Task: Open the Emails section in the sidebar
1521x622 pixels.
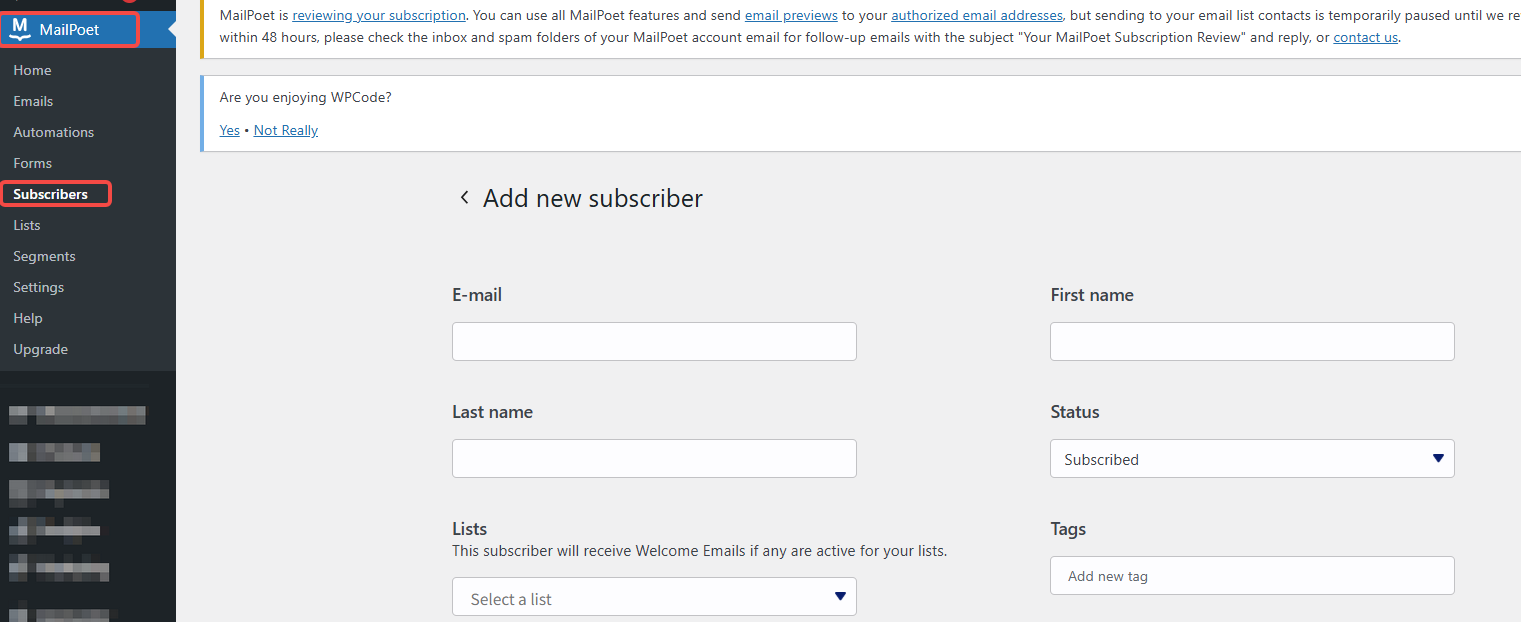Action: tap(33, 100)
